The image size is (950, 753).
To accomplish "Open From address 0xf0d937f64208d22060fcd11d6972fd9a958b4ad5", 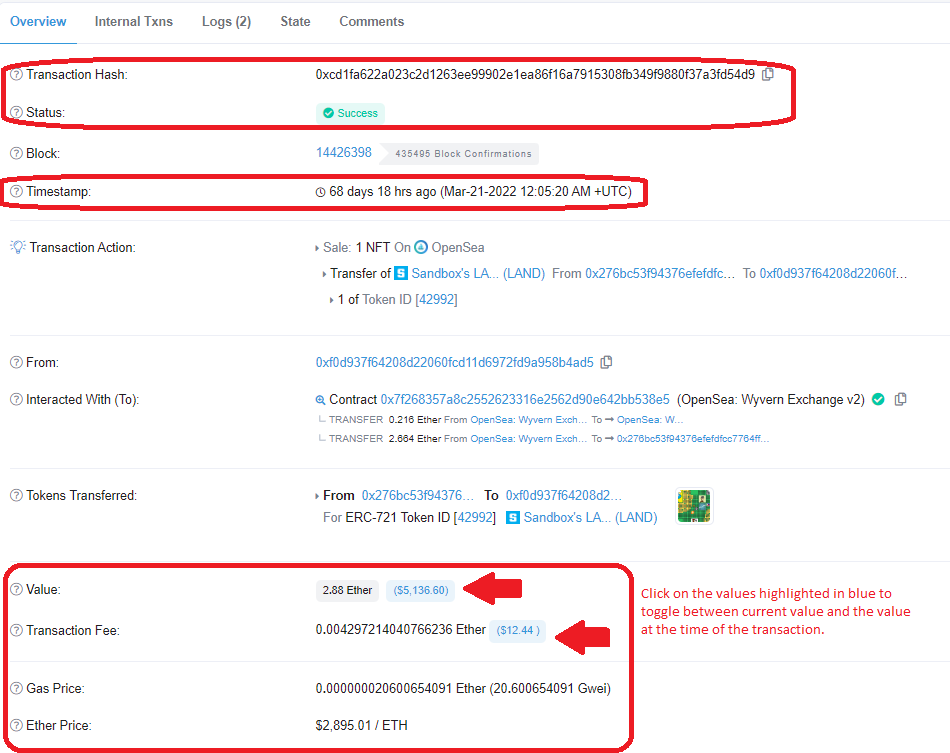I will pyautogui.click(x=454, y=362).
